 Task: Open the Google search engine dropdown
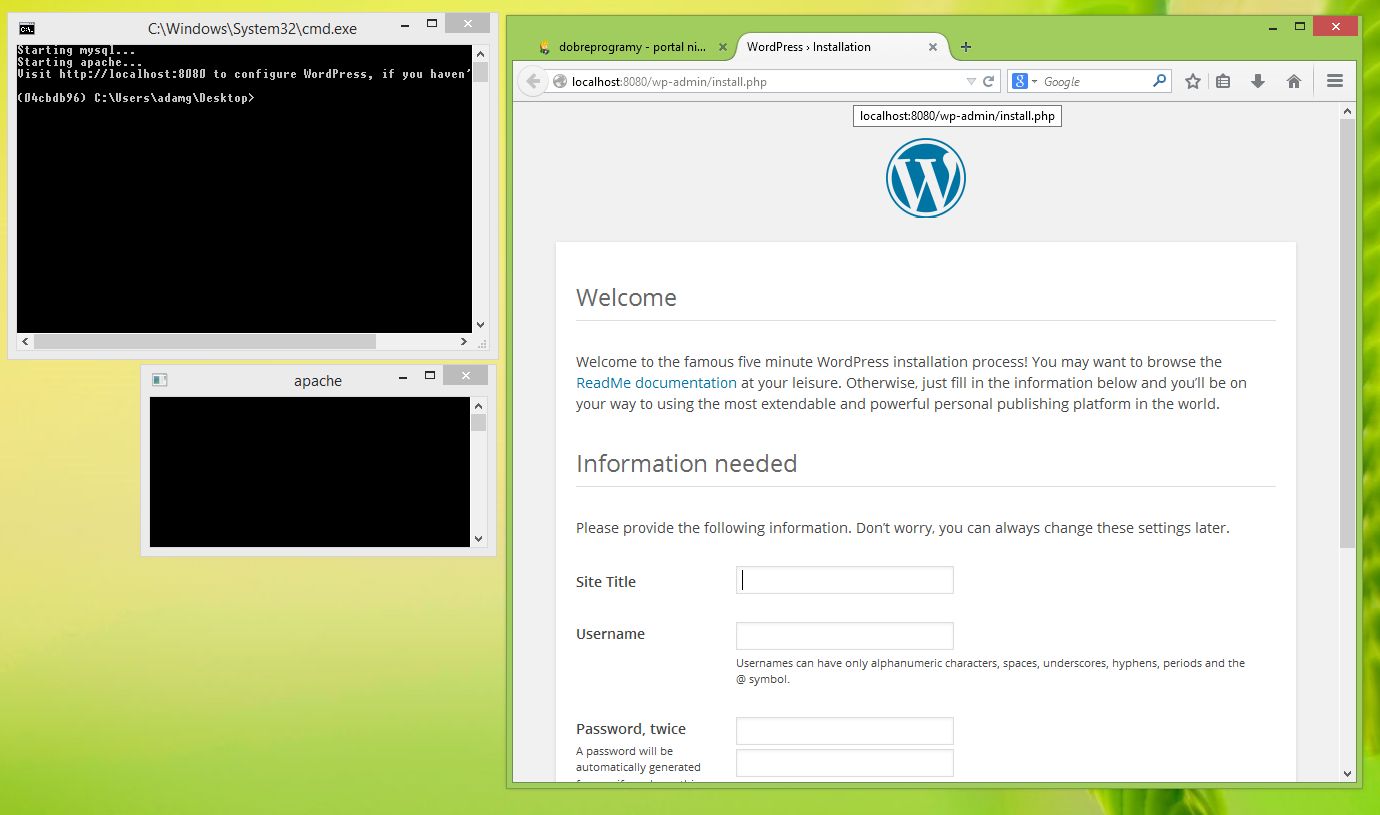click(x=1024, y=82)
